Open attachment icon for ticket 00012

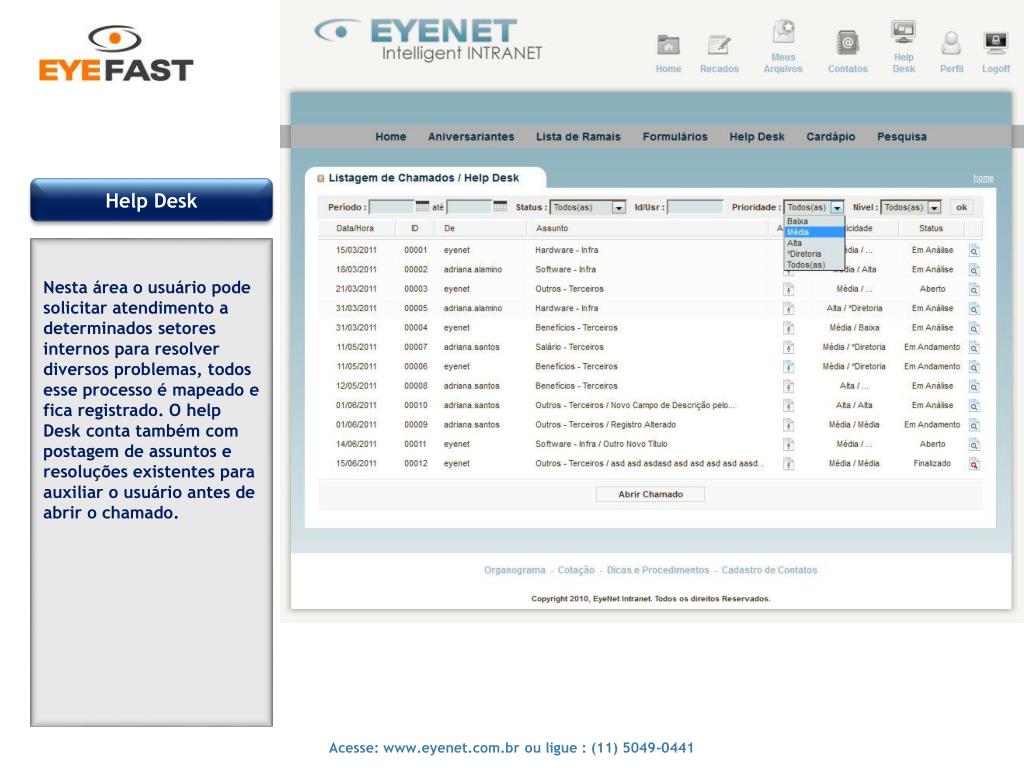coord(789,464)
